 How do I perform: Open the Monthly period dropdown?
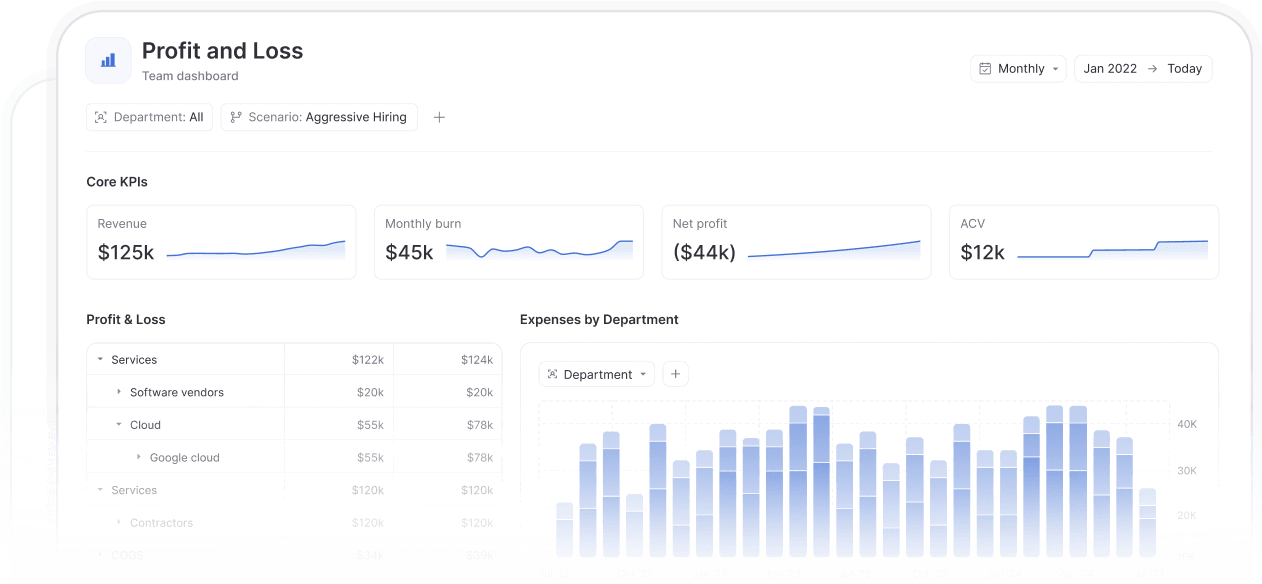[1018, 68]
